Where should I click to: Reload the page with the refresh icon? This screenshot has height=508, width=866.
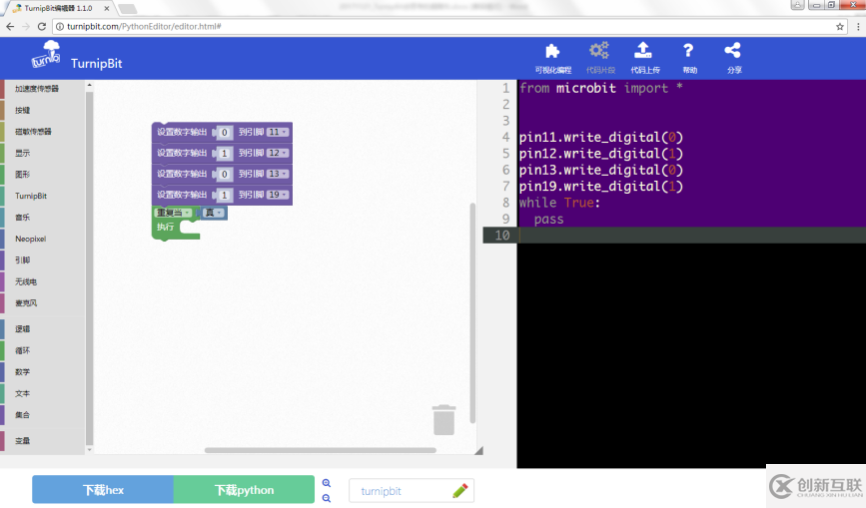click(x=41, y=27)
